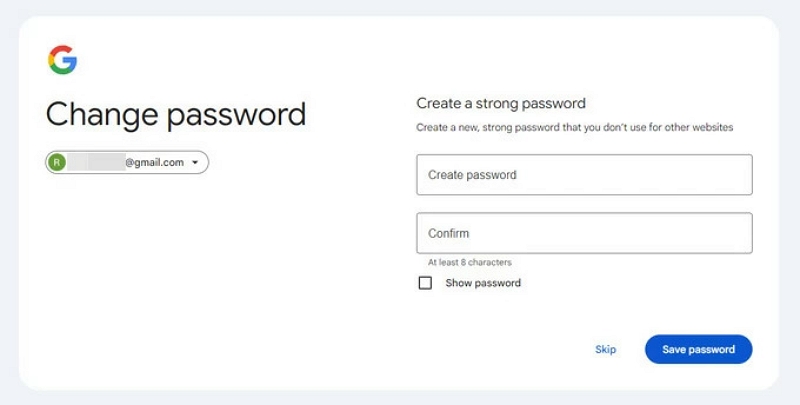Focus the Create password field

(584, 175)
